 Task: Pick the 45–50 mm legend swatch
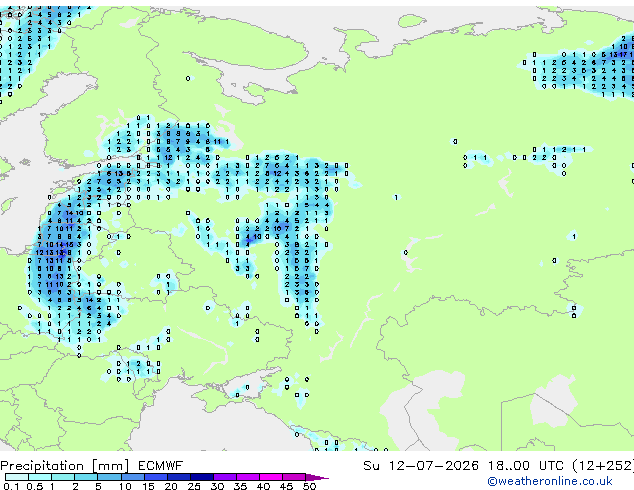tap(294, 477)
